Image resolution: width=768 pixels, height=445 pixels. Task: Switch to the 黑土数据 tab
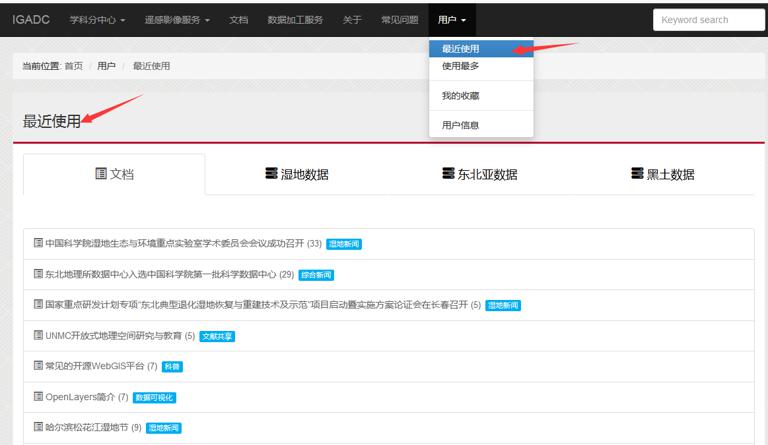(663, 174)
